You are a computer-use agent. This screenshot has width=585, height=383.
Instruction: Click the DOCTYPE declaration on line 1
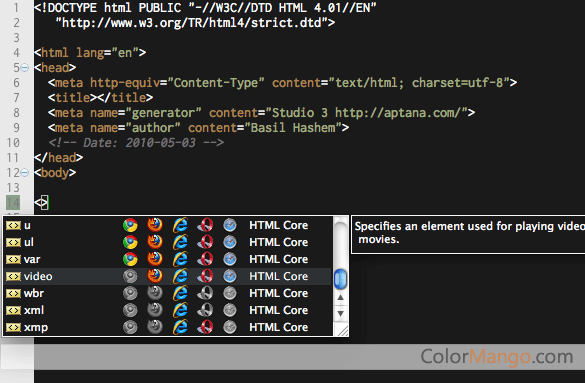point(205,7)
